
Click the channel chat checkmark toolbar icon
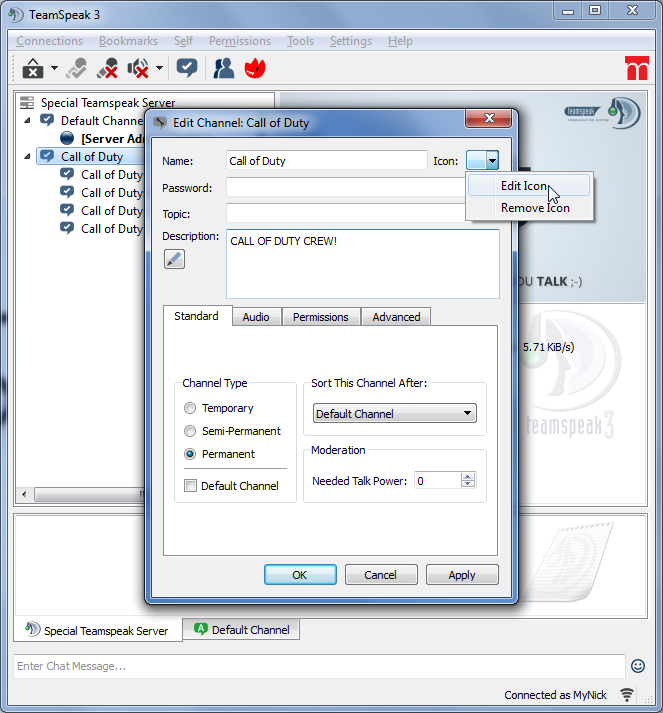click(x=187, y=68)
